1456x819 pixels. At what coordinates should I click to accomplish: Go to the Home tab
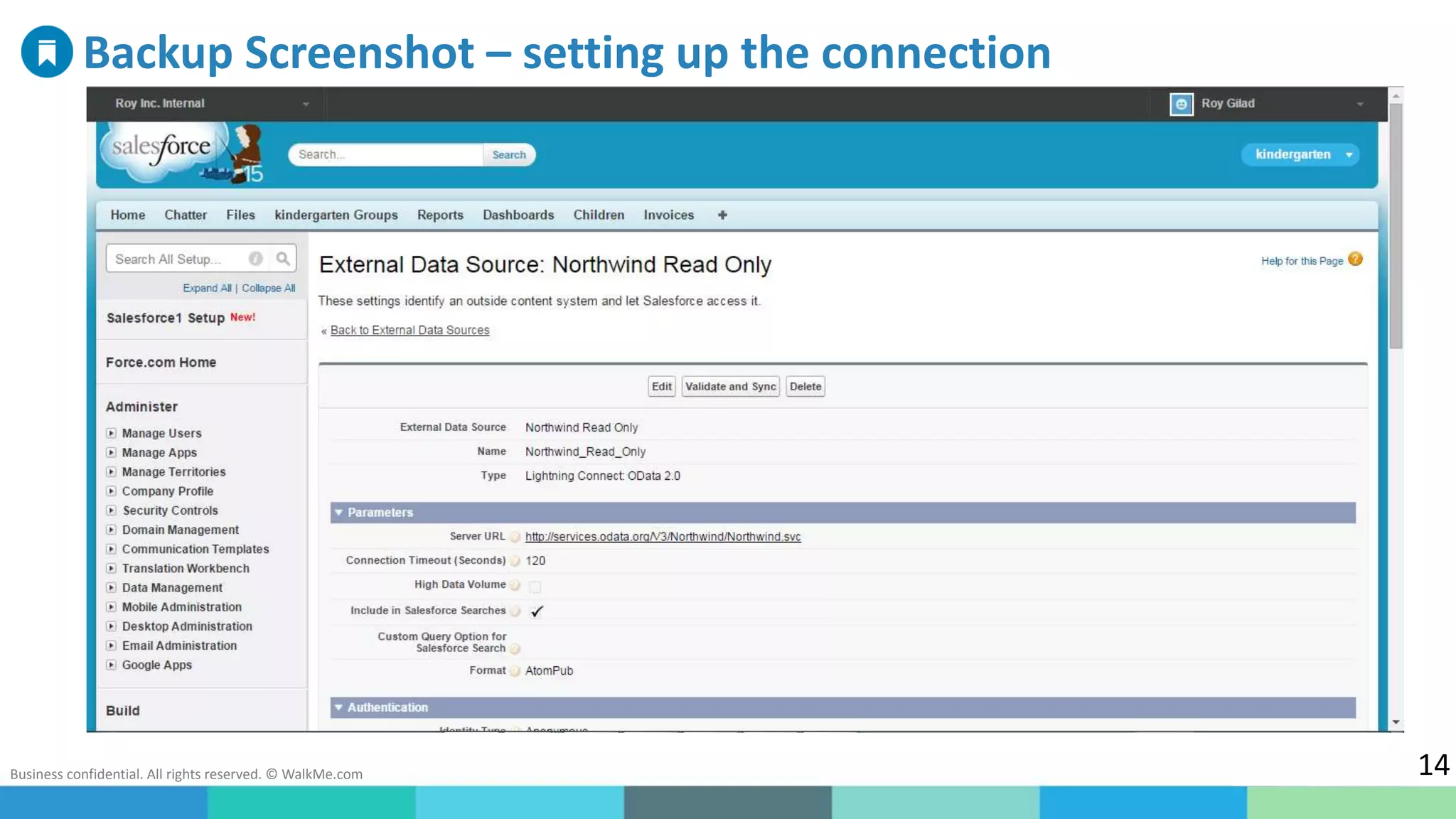tap(128, 215)
